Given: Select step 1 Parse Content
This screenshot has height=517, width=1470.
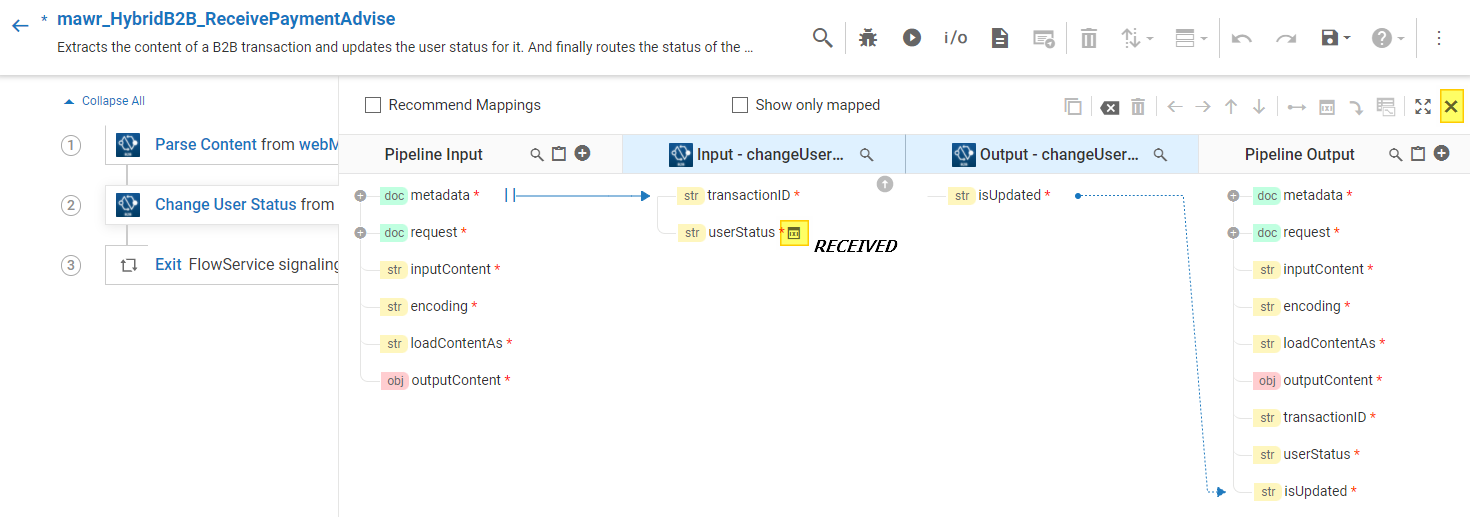Looking at the screenshot, I should coord(222,144).
